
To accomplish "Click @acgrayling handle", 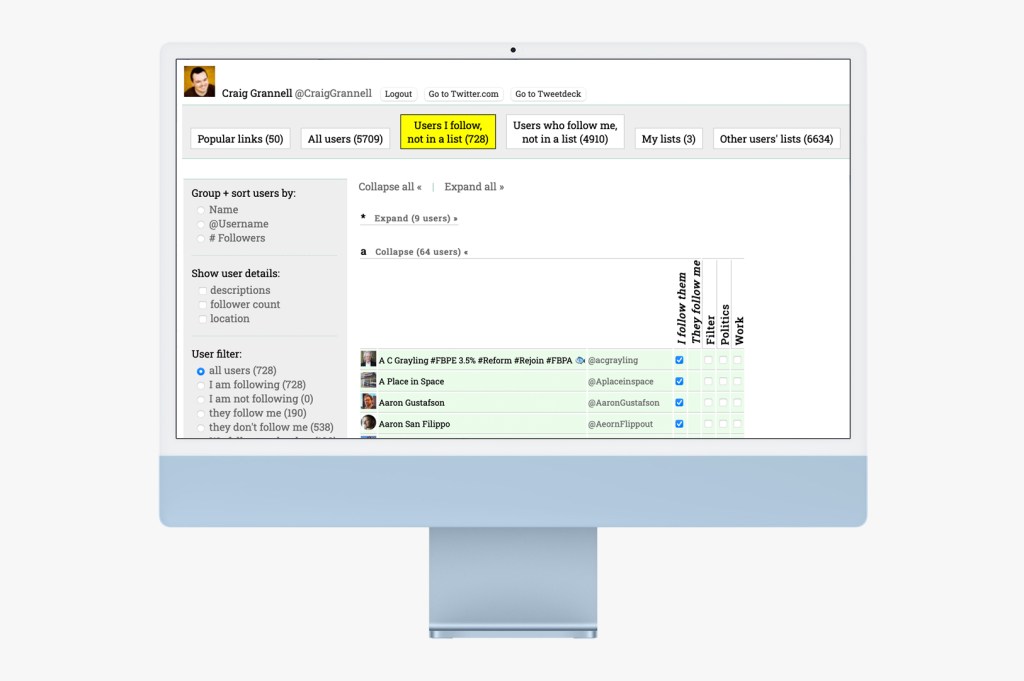I will coord(613,360).
